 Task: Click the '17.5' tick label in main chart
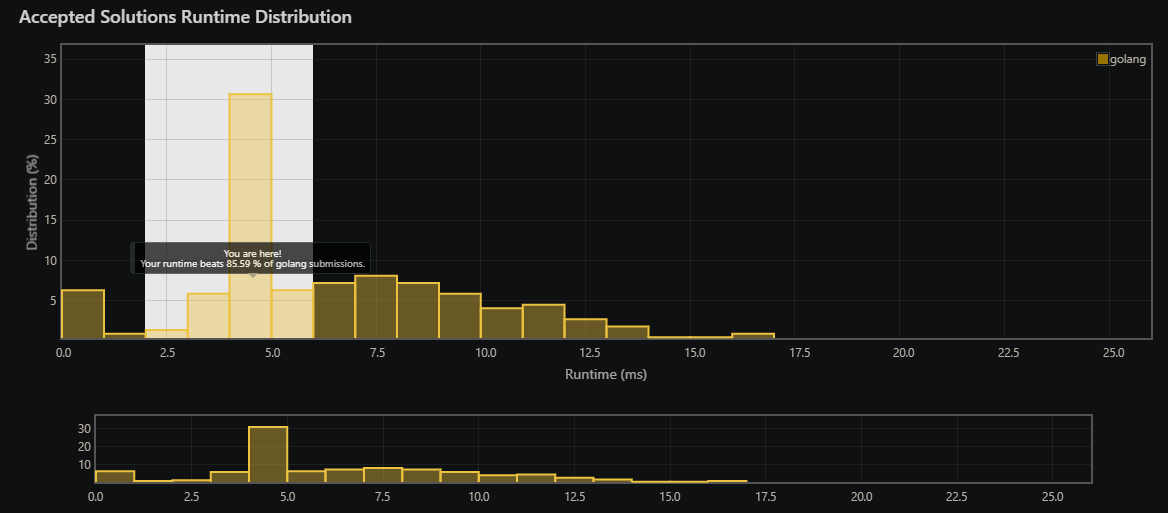click(798, 351)
